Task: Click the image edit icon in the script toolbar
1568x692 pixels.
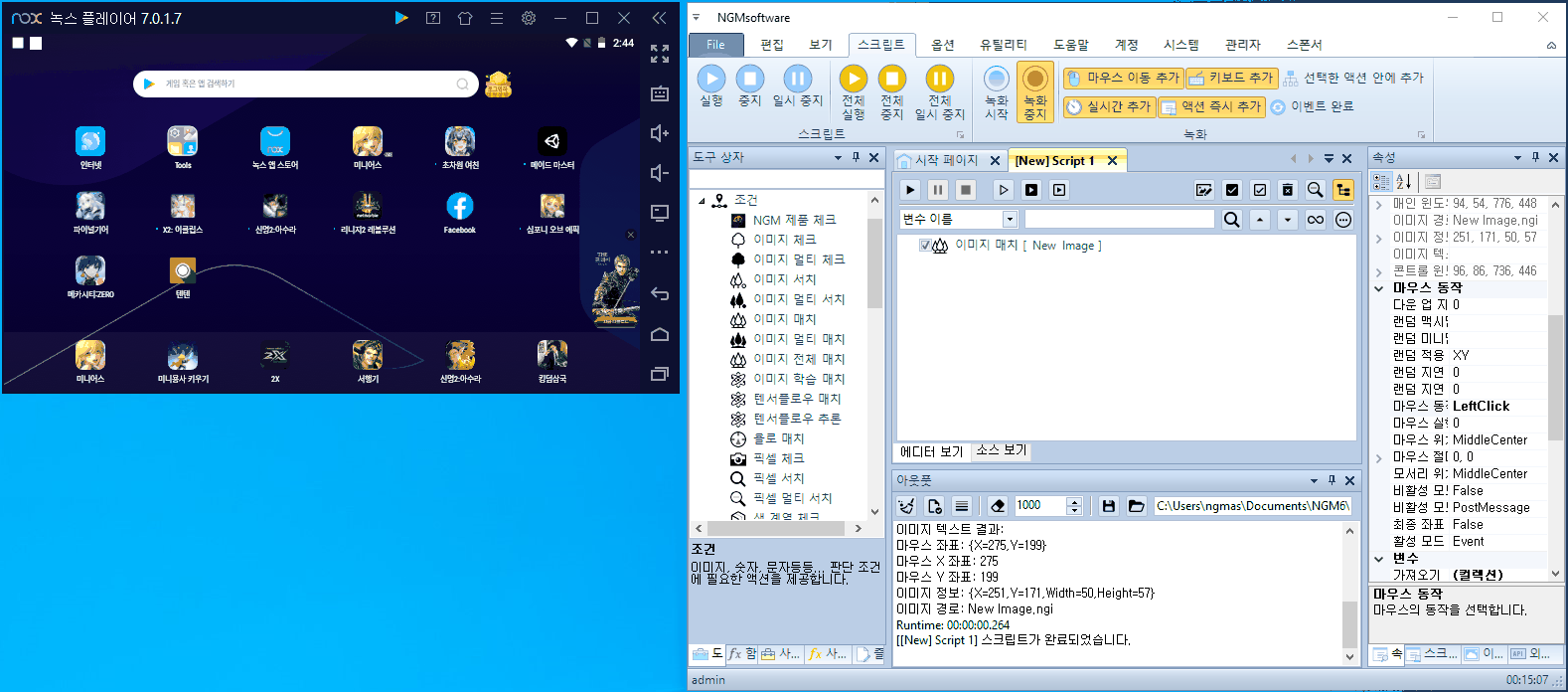Action: coord(1204,190)
